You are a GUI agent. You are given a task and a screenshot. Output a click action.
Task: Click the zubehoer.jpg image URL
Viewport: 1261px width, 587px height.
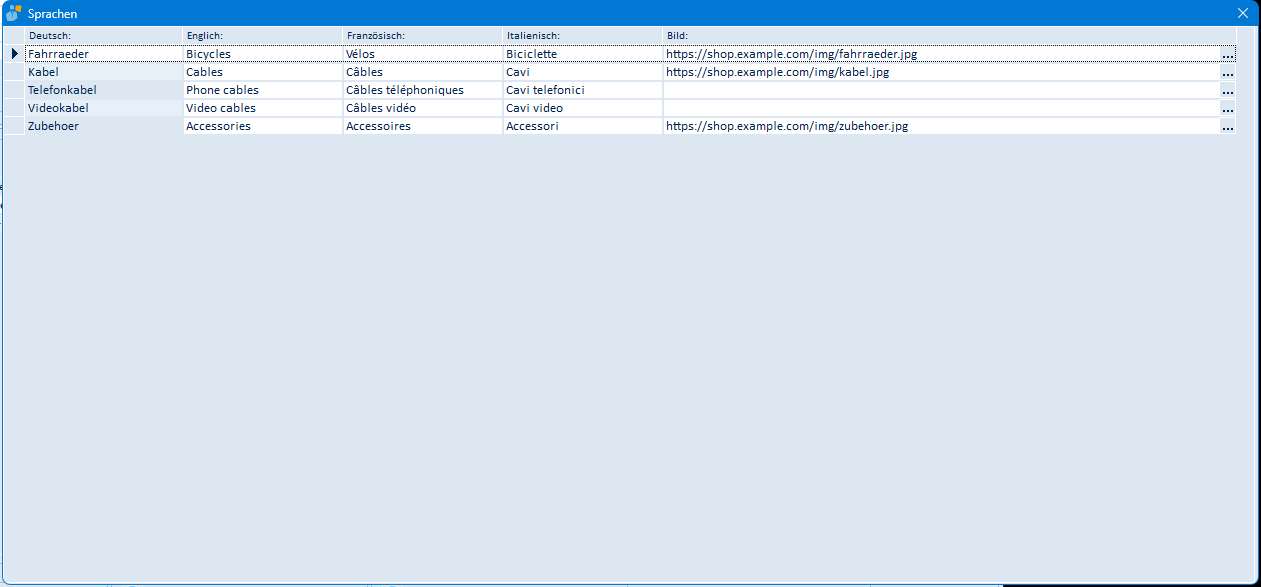(787, 126)
